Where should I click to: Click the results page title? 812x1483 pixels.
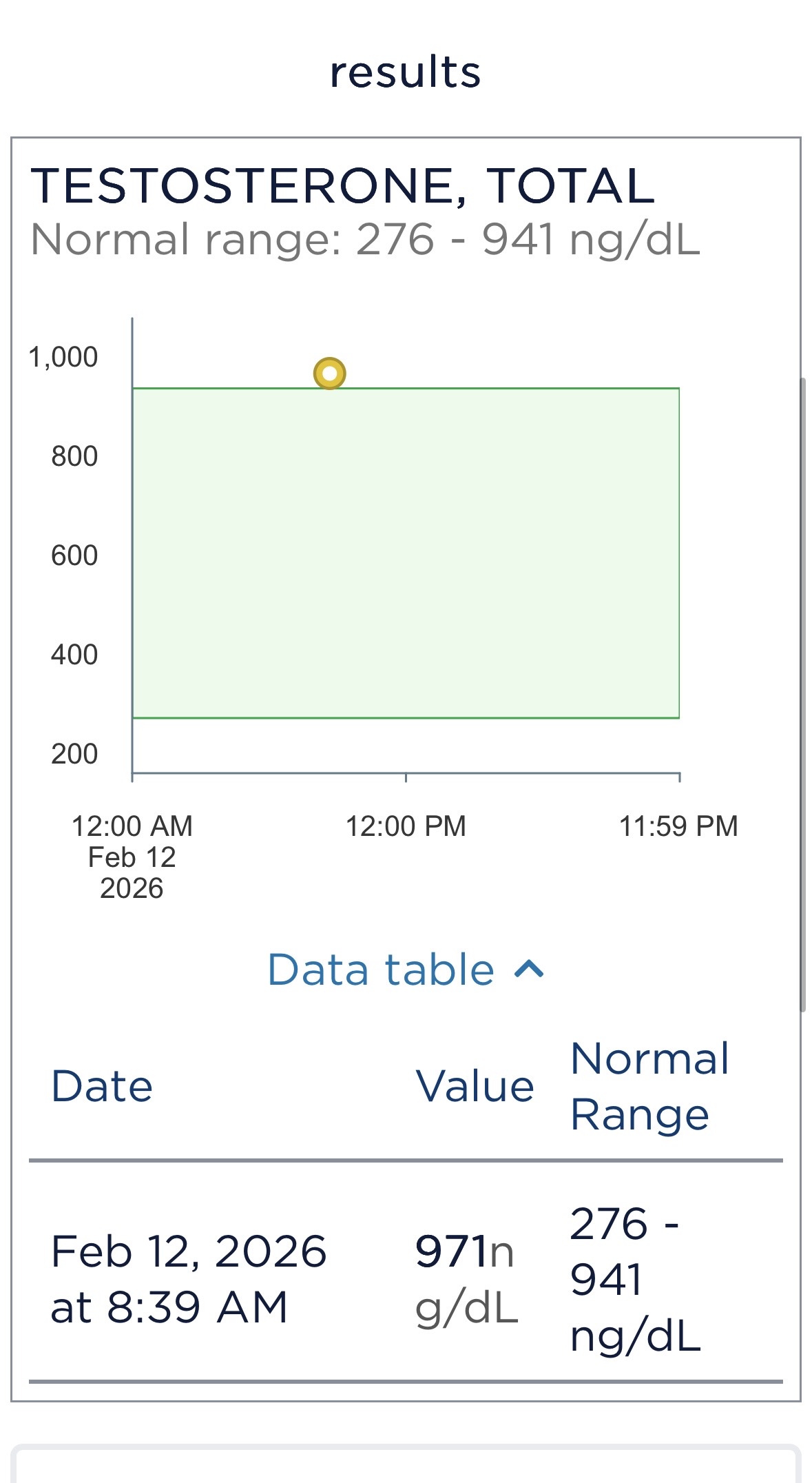pyautogui.click(x=405, y=72)
